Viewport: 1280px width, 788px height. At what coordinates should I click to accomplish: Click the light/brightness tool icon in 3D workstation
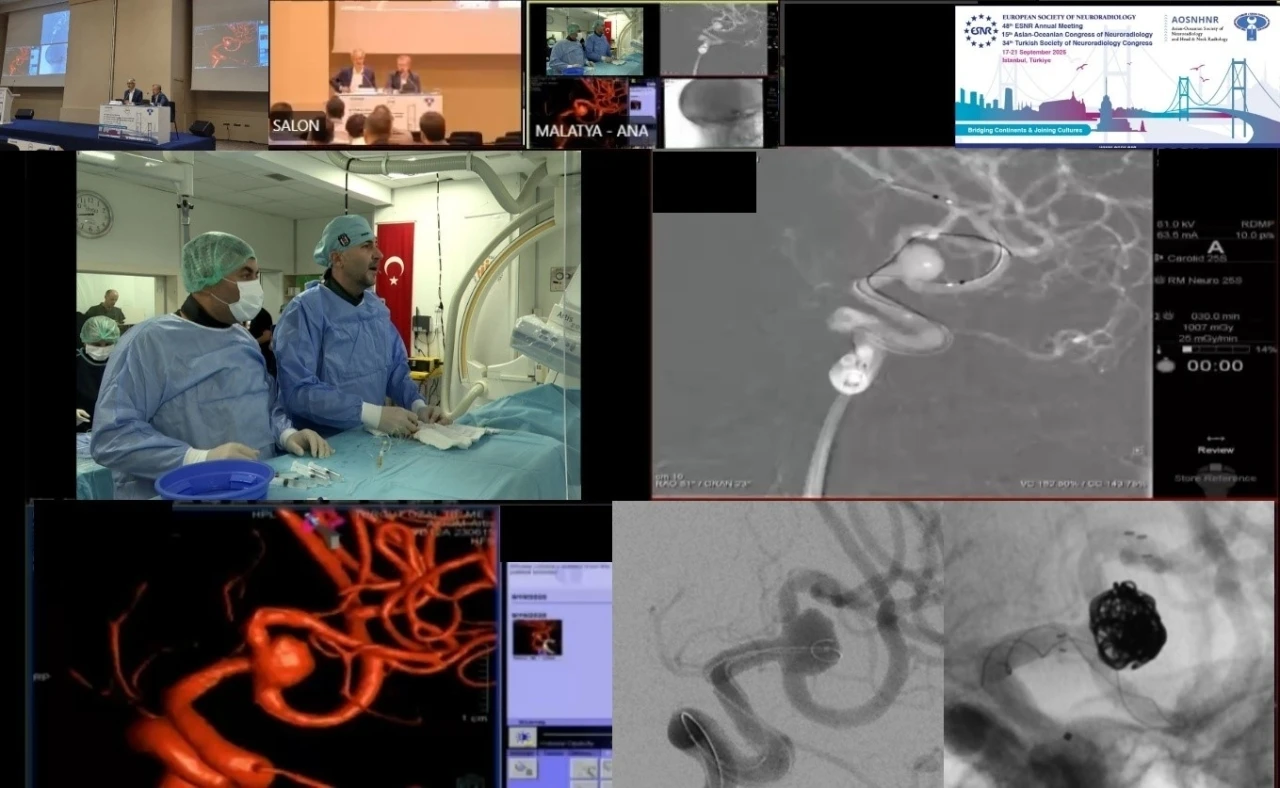pos(522,737)
